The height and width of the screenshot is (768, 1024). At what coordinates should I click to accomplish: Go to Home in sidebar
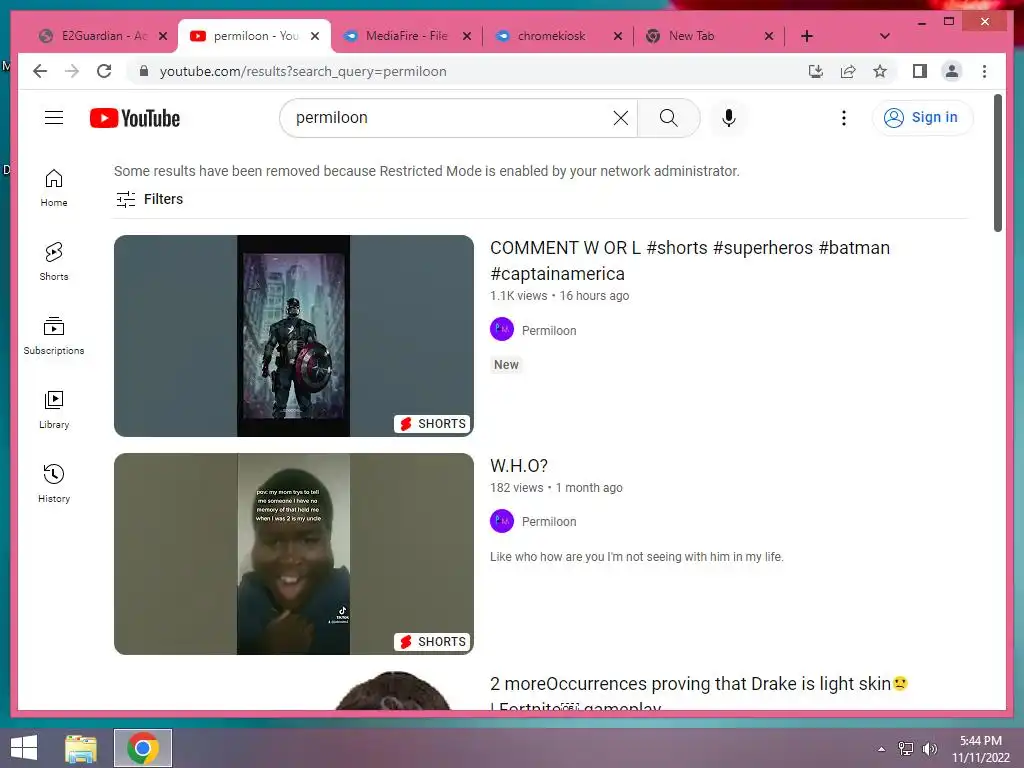point(54,188)
